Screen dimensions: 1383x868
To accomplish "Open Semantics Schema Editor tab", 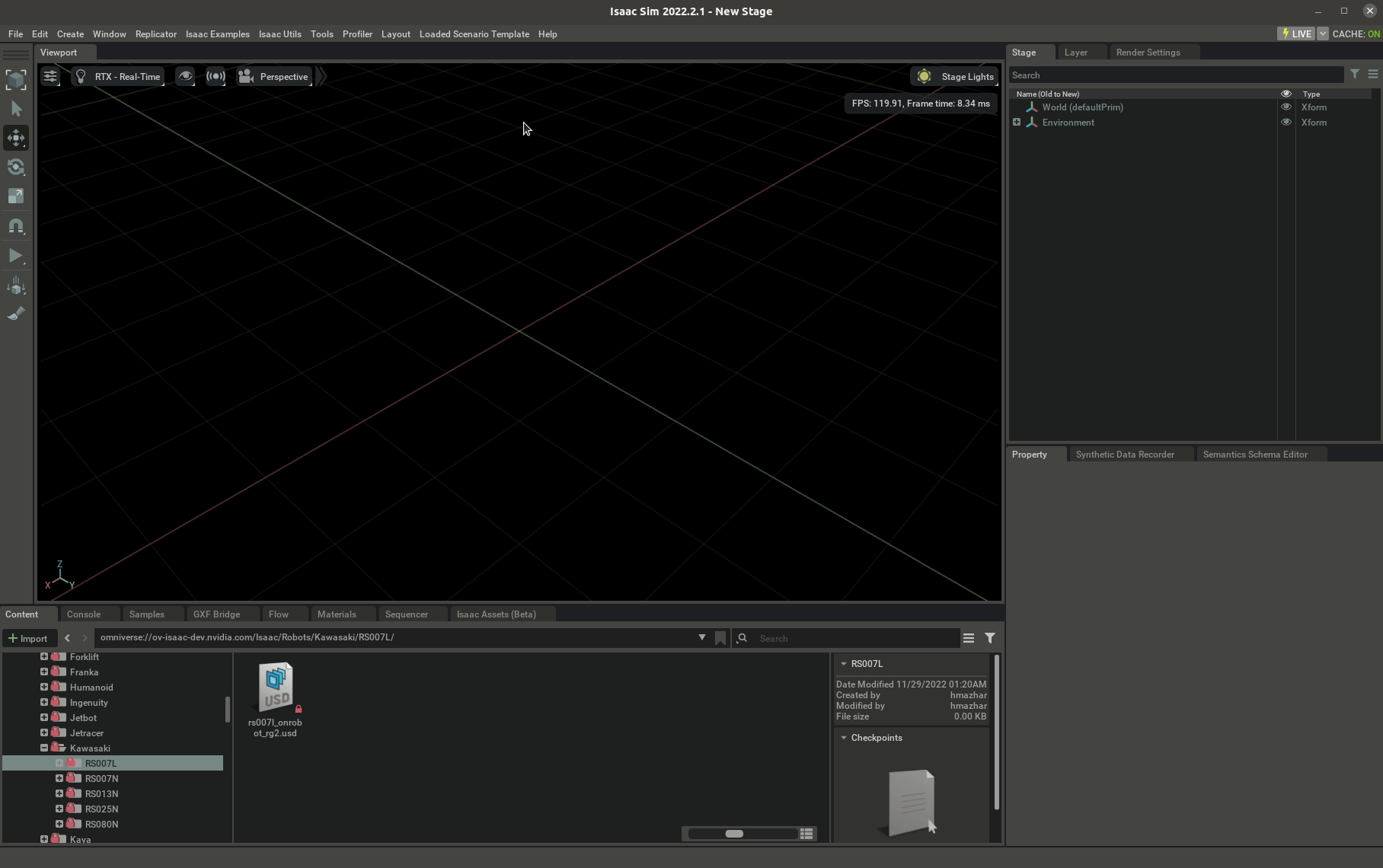I will (x=1255, y=455).
